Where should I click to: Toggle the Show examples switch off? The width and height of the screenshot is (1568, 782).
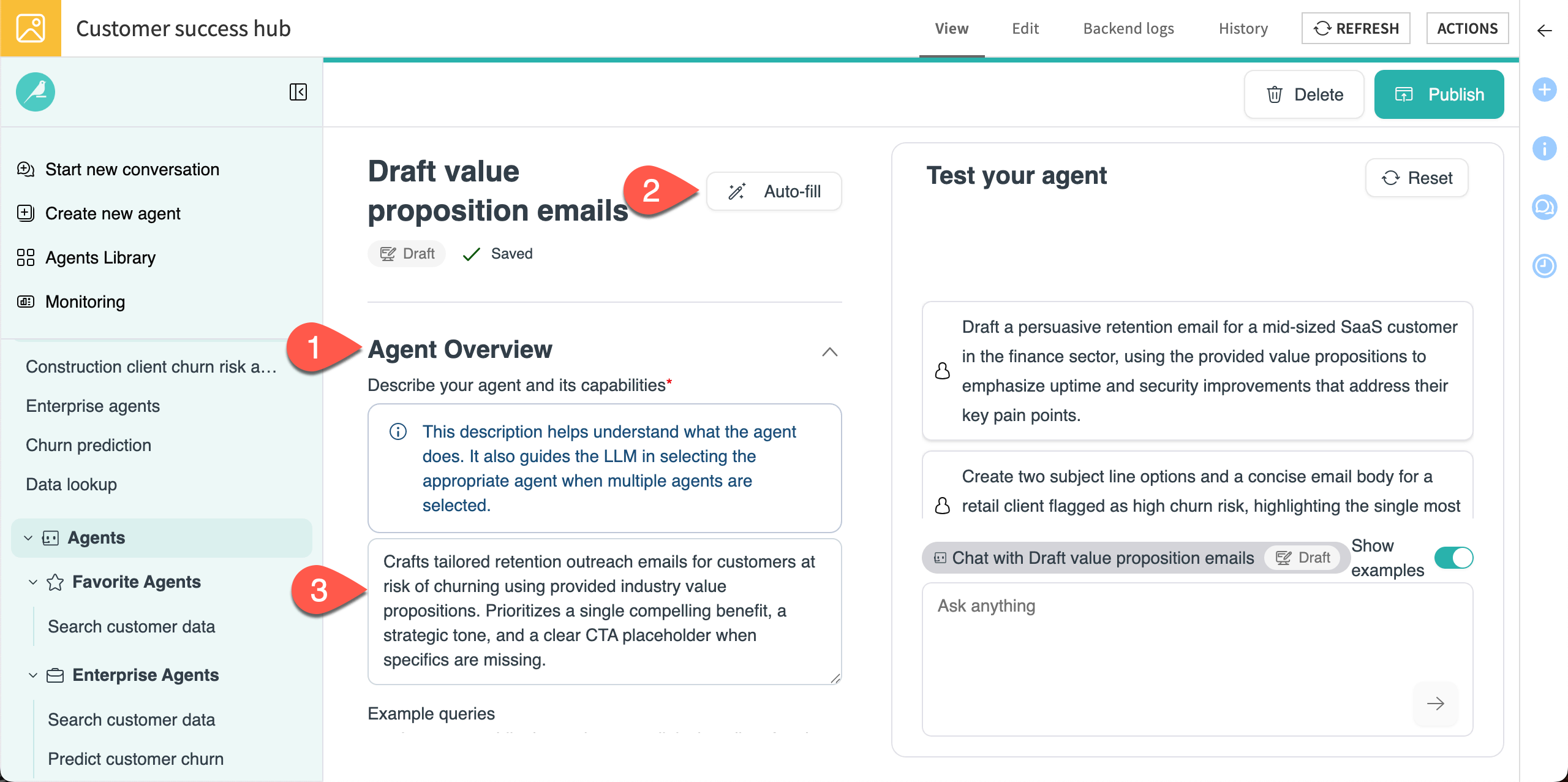[1453, 558]
